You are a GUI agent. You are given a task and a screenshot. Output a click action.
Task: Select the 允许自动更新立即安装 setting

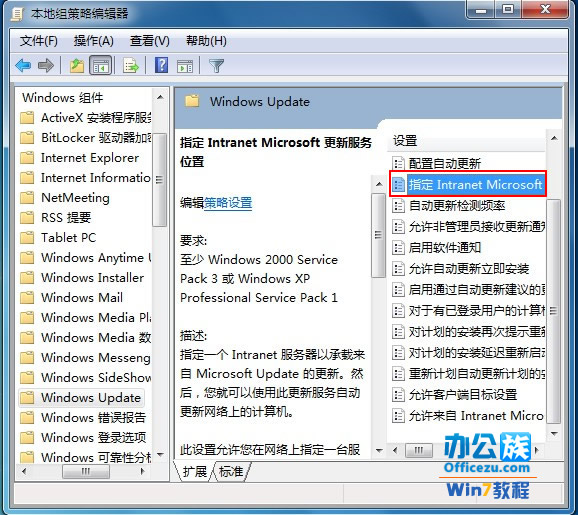[x=461, y=268]
